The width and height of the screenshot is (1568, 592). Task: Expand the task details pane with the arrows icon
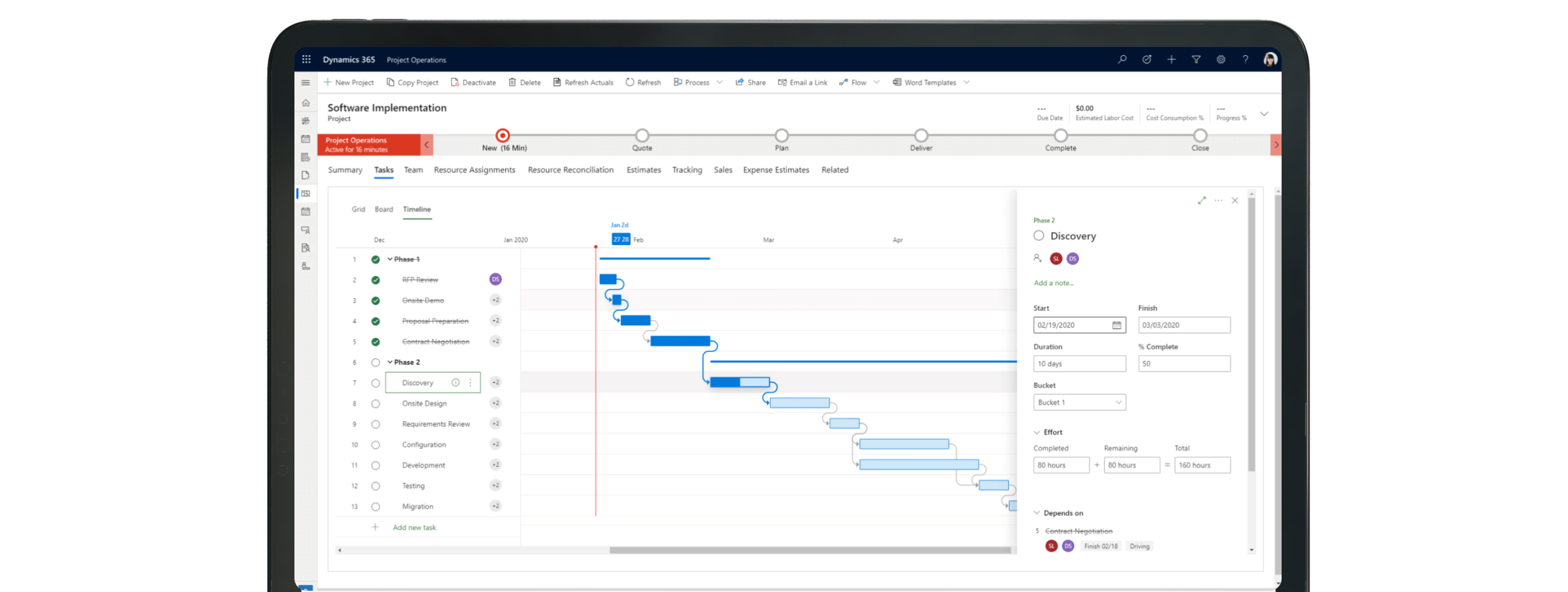1202,200
